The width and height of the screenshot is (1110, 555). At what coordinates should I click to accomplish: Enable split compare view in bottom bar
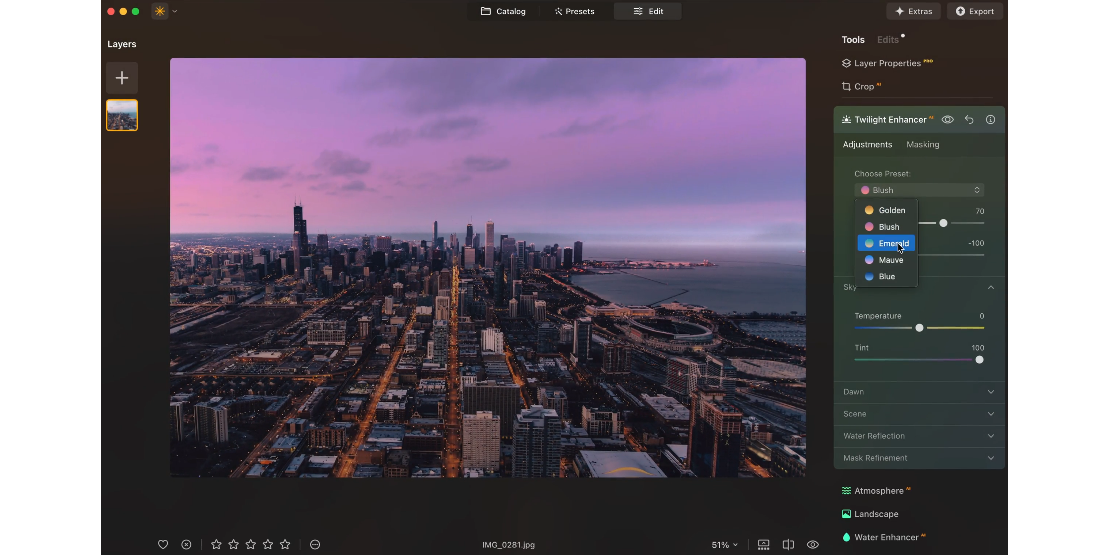point(788,545)
